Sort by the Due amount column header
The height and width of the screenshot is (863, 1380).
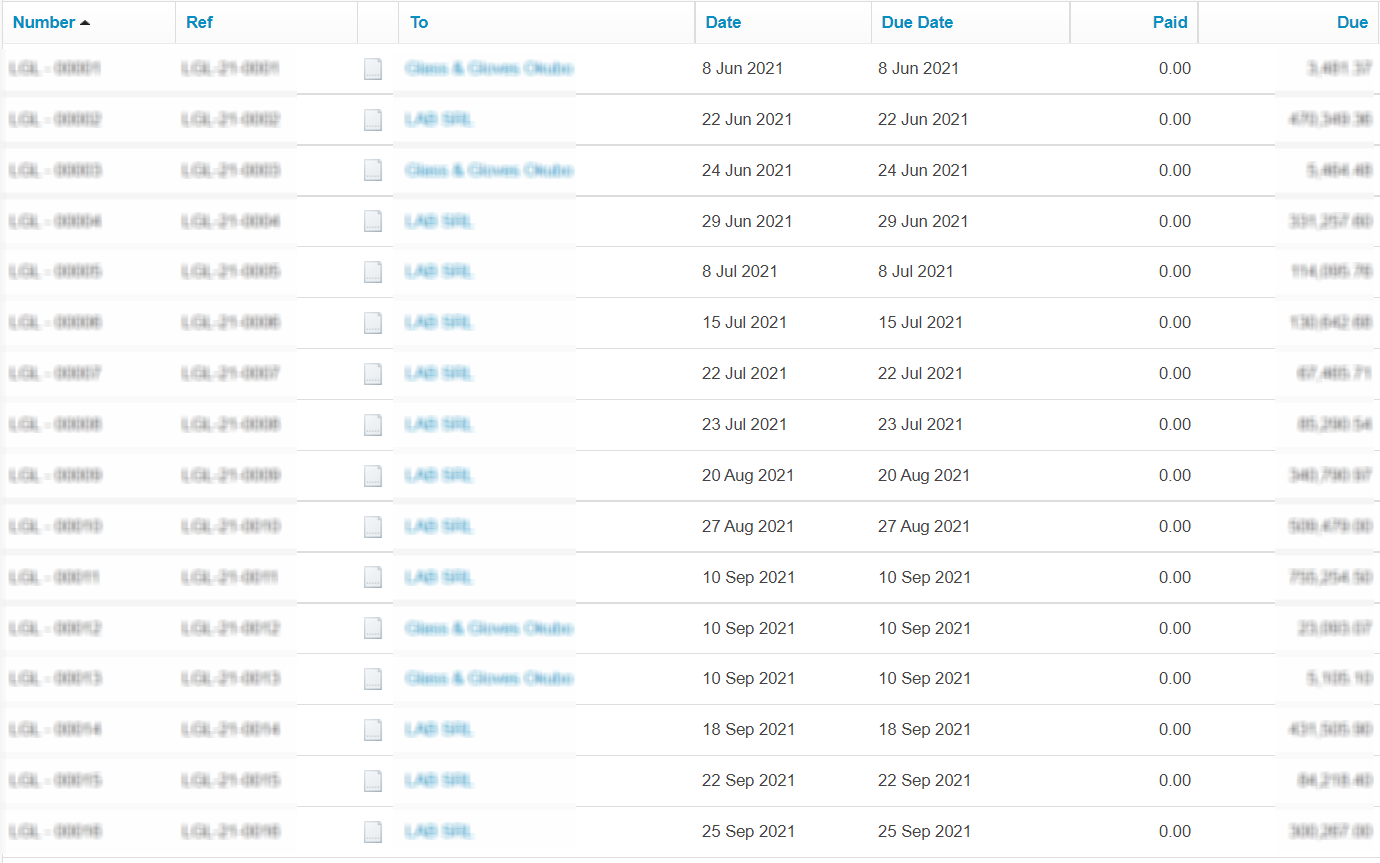click(x=1352, y=22)
